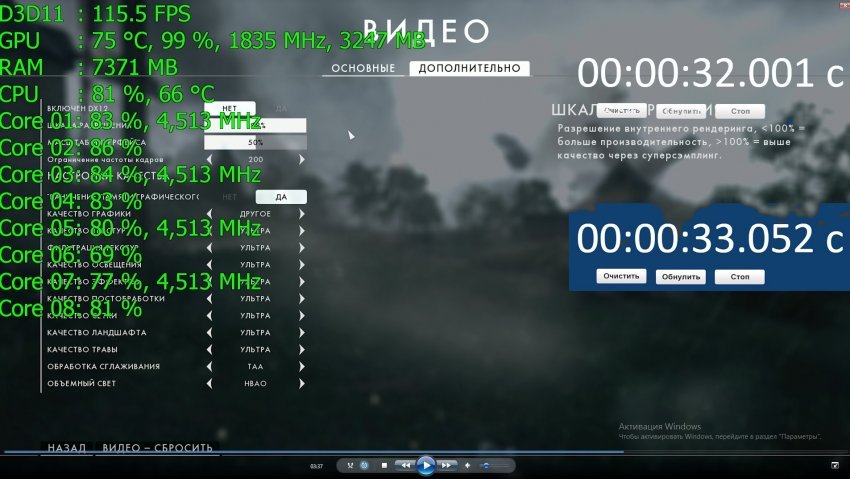Click the interface scale 50% slider

pyautogui.click(x=255, y=143)
